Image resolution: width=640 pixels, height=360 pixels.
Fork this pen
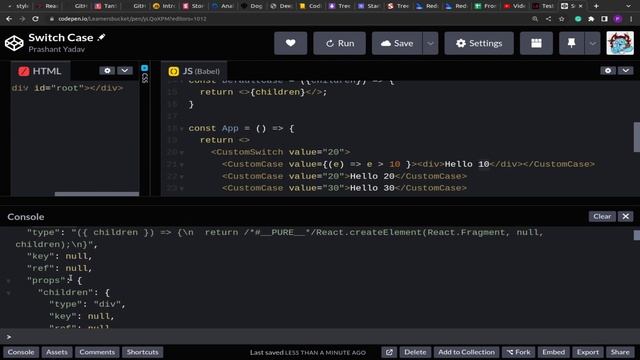point(519,352)
